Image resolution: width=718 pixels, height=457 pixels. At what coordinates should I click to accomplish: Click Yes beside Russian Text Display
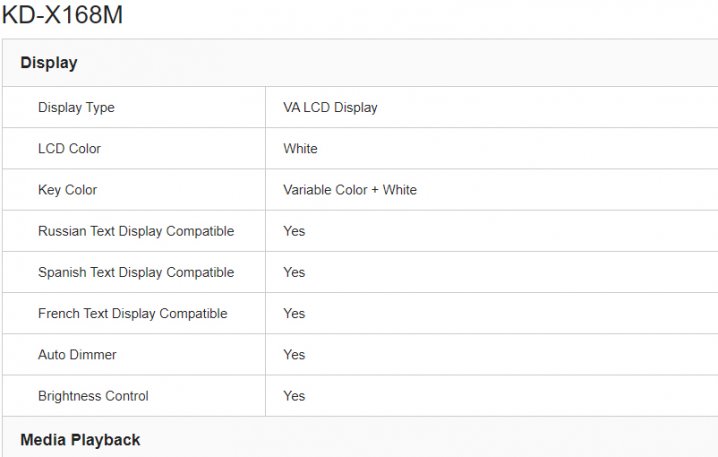coord(294,231)
